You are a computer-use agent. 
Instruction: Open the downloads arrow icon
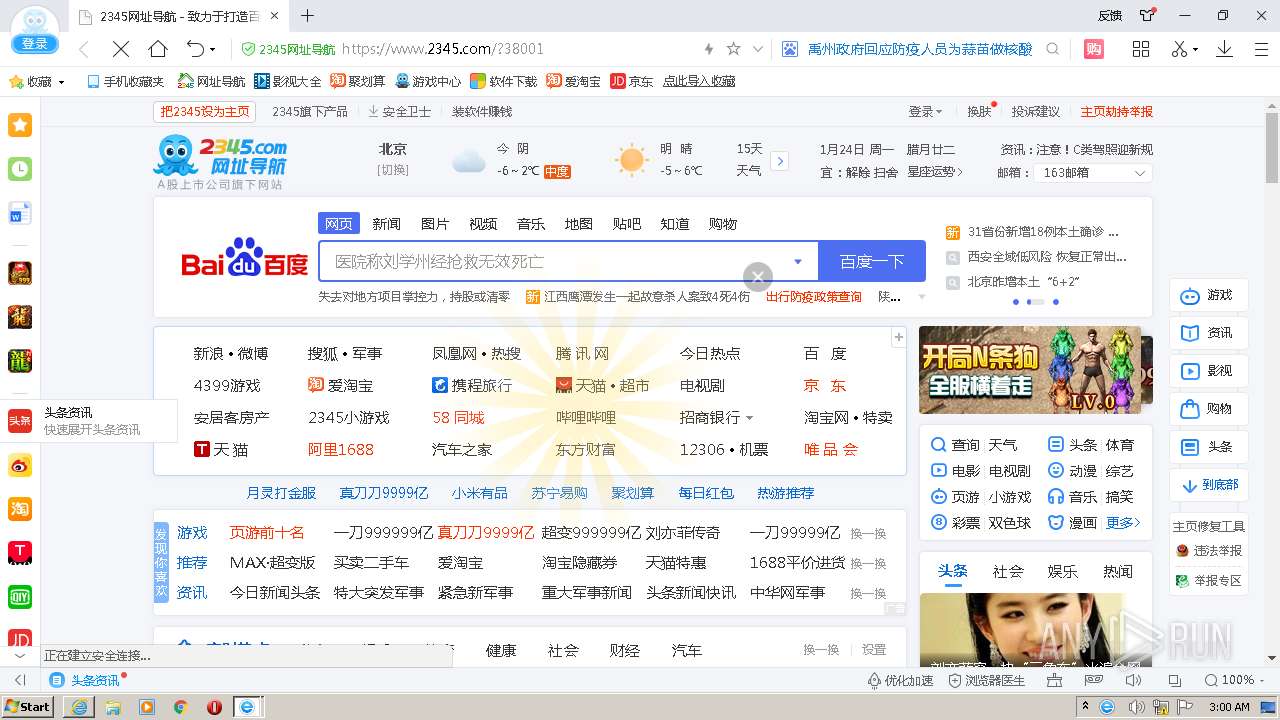[1224, 49]
